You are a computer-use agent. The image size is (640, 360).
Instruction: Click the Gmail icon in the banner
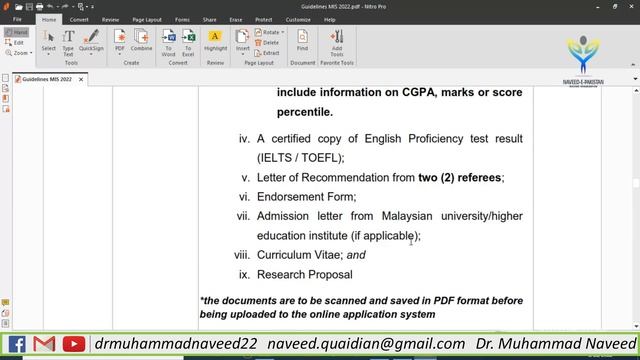tap(44, 344)
